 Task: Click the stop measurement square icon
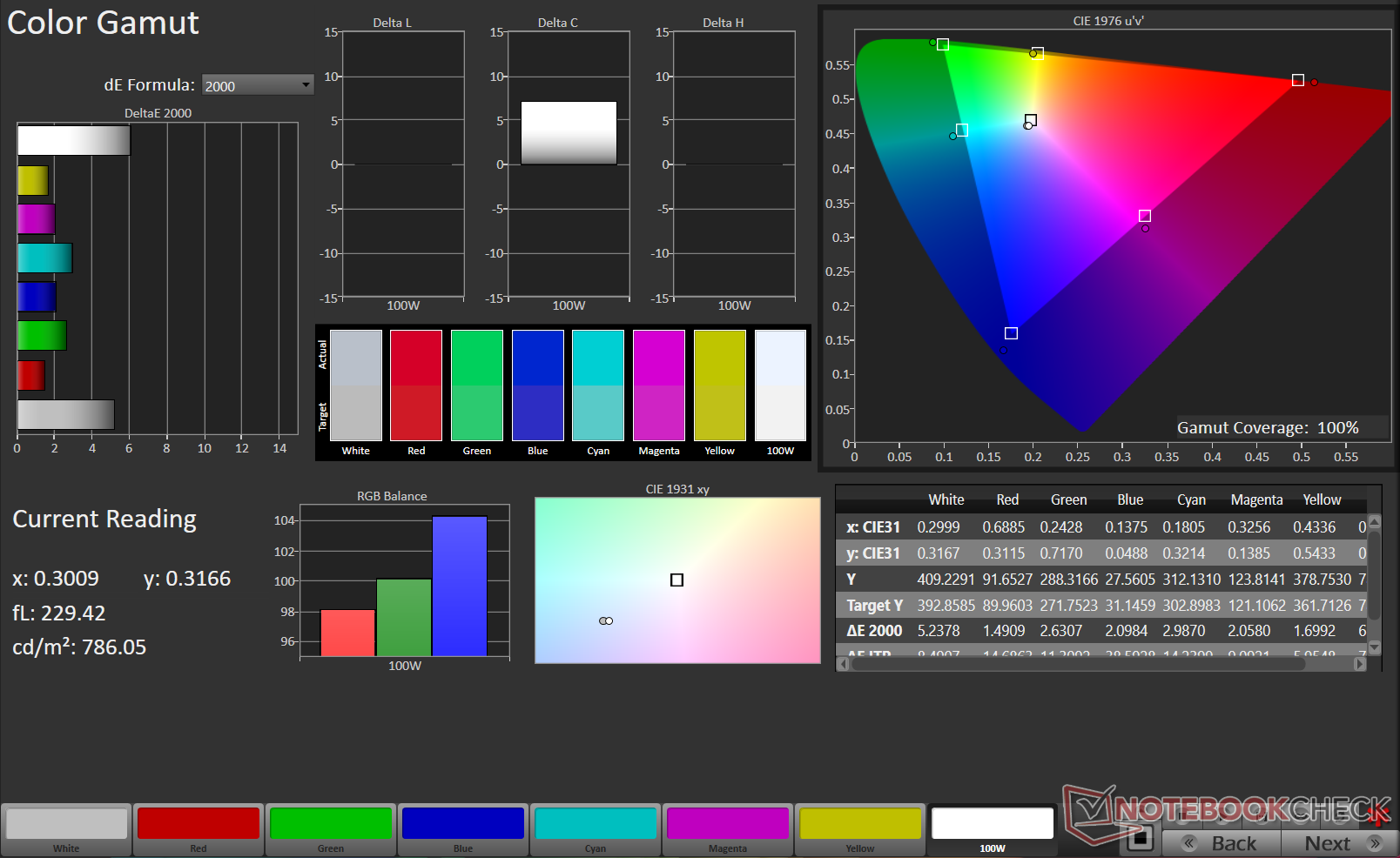pyautogui.click(x=1139, y=840)
